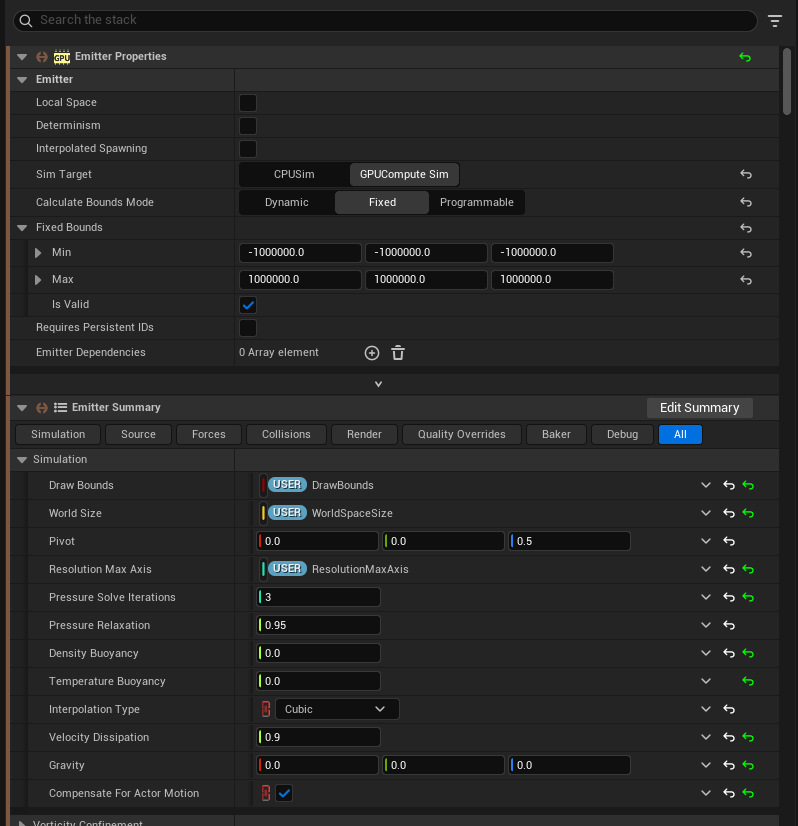Select the Collisions summary tab
The image size is (798, 826).
point(286,434)
